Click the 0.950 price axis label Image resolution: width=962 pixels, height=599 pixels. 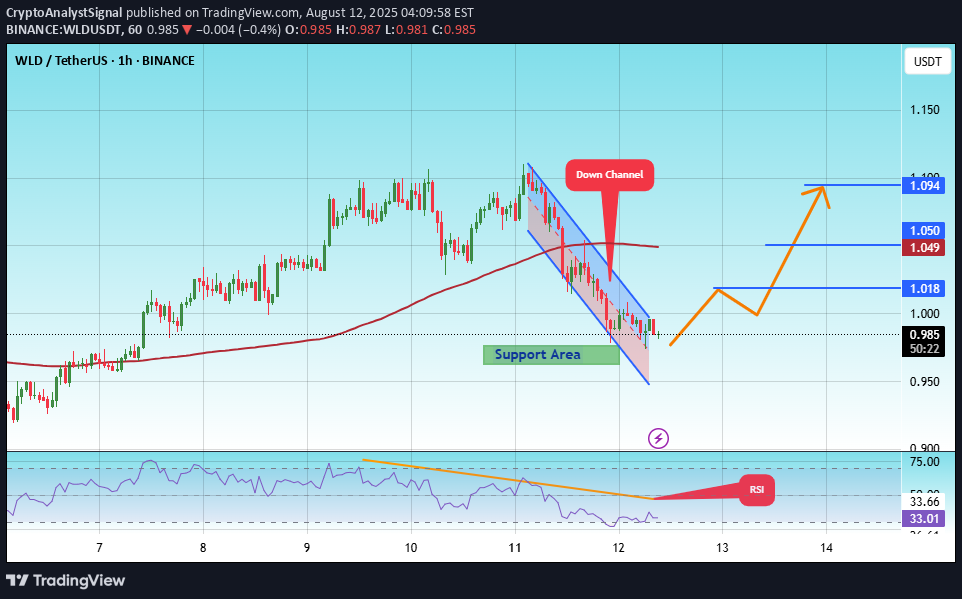pyautogui.click(x=925, y=382)
